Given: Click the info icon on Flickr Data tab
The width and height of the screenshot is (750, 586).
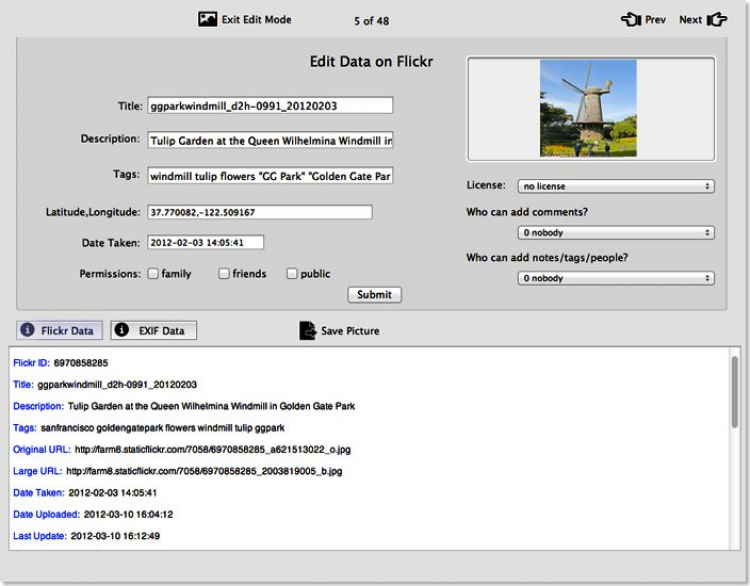Looking at the screenshot, I should [x=27, y=330].
